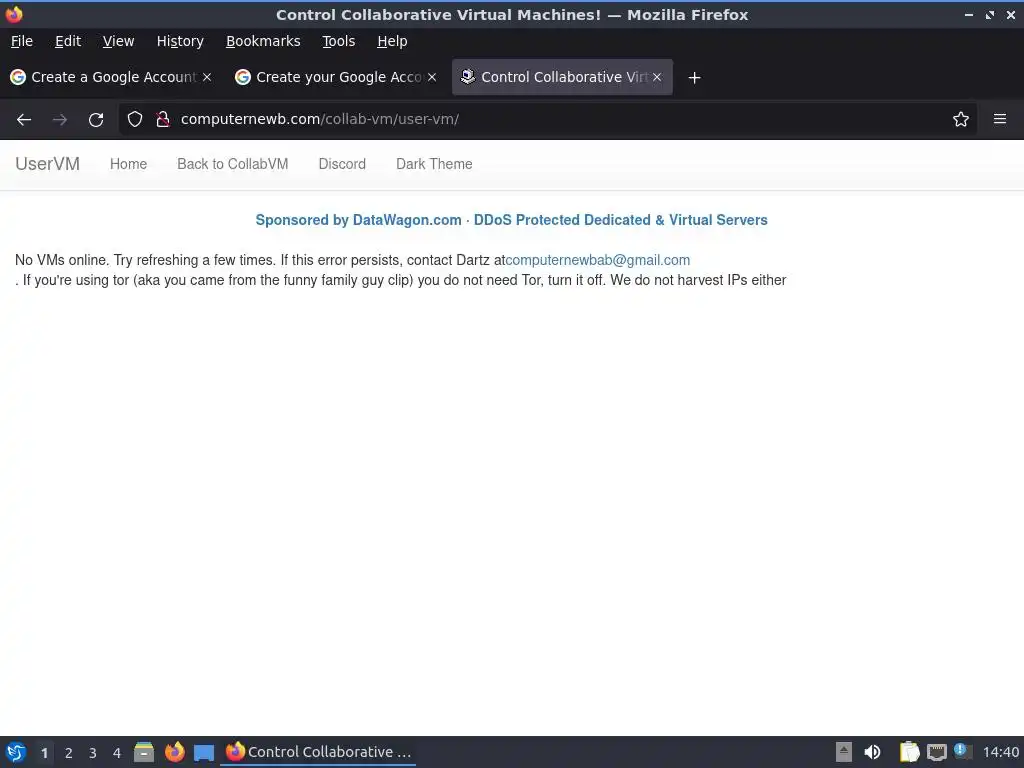1024x768 pixels.
Task: Open the Discord link
Action: point(342,164)
